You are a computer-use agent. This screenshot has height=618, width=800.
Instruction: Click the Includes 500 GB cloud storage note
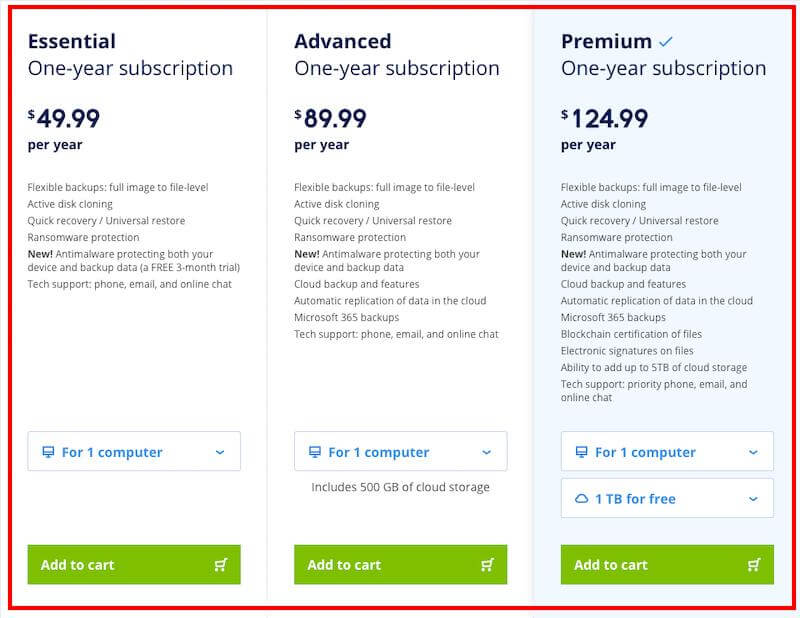coord(400,487)
